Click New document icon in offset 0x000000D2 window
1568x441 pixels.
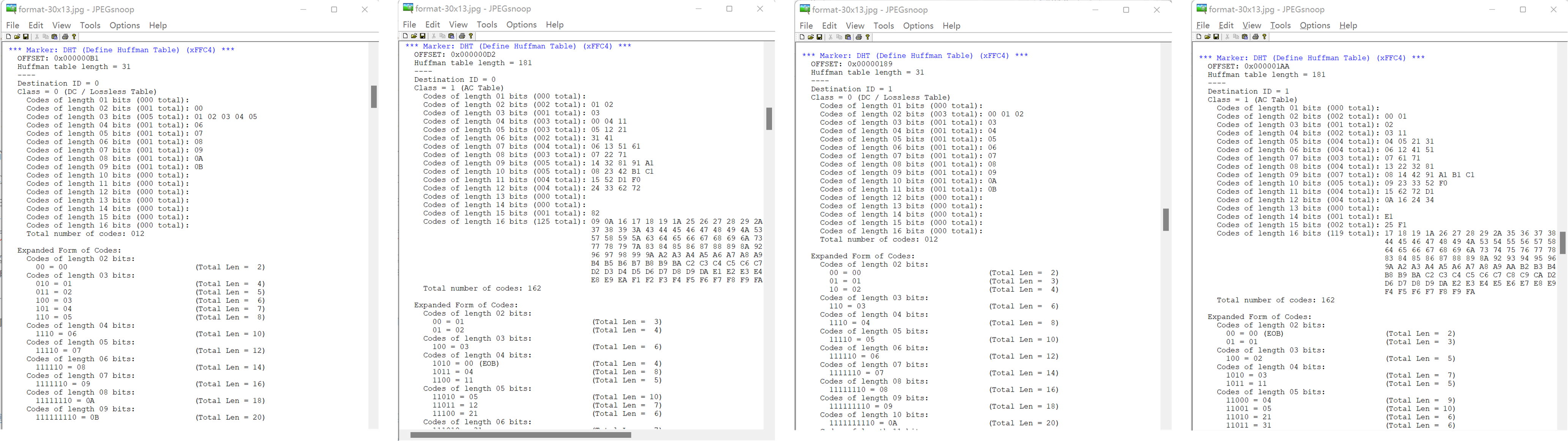click(x=405, y=36)
